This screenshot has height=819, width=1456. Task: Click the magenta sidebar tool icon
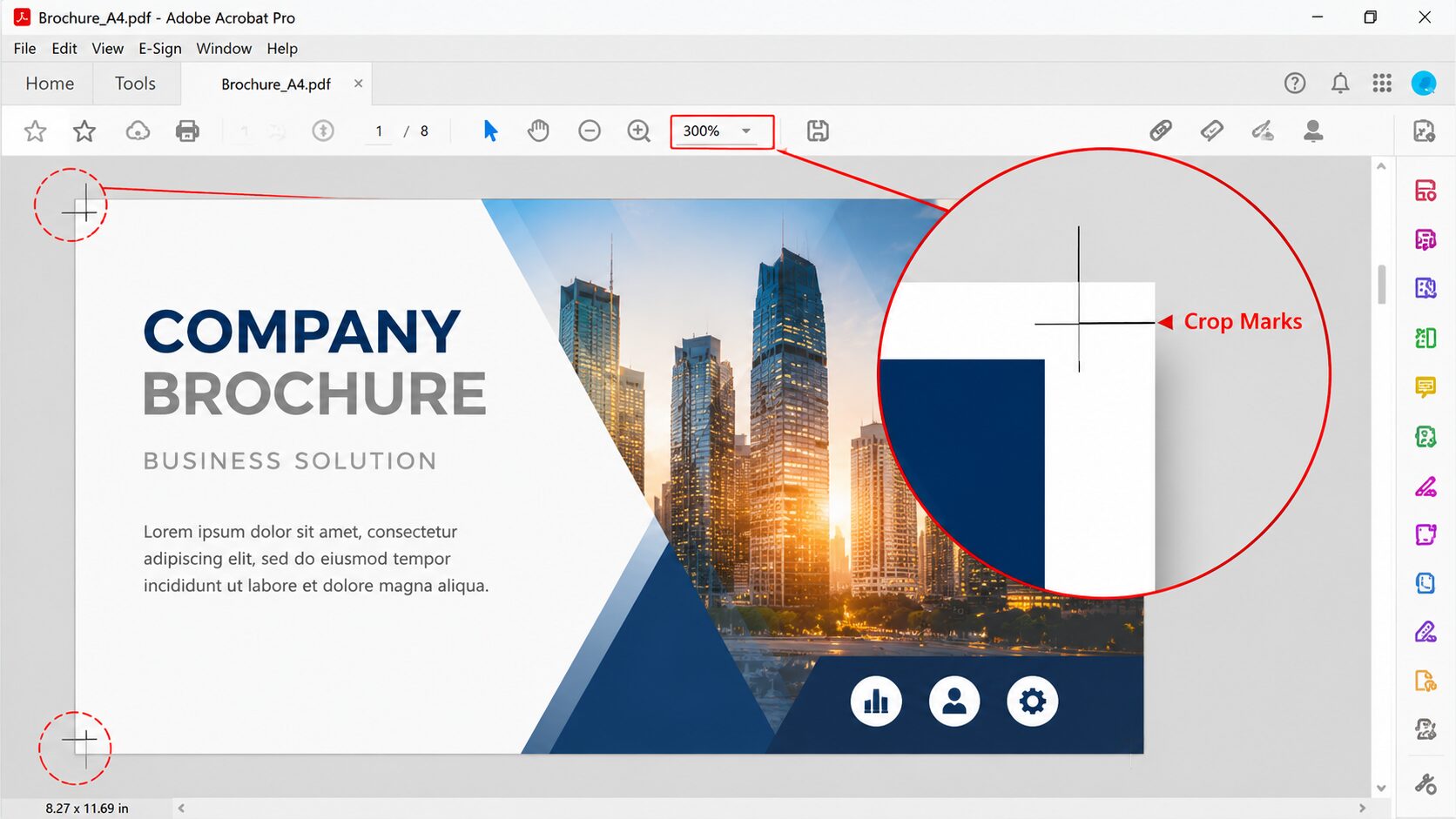(1426, 239)
